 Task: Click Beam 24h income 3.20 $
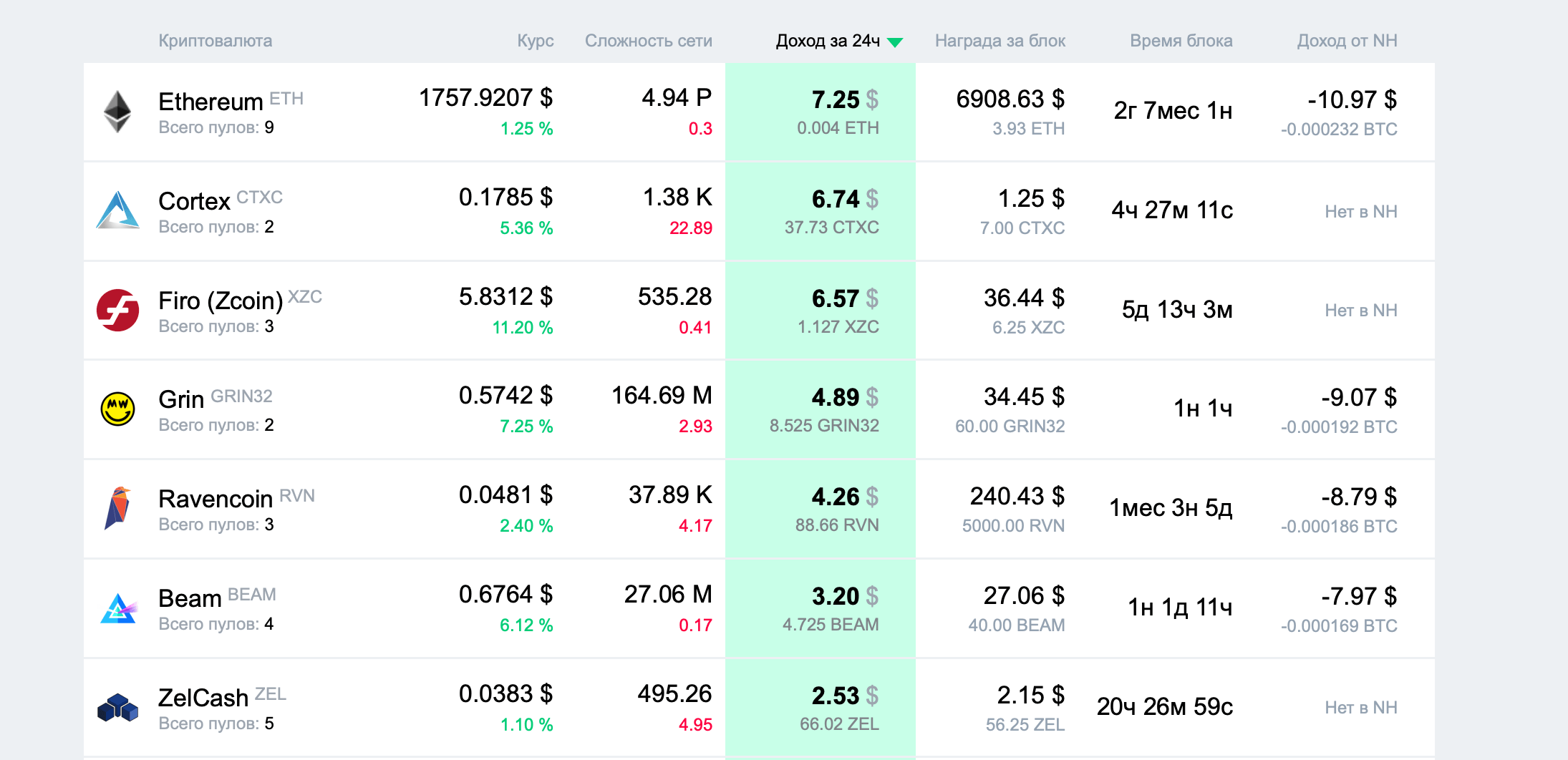pyautogui.click(x=845, y=596)
